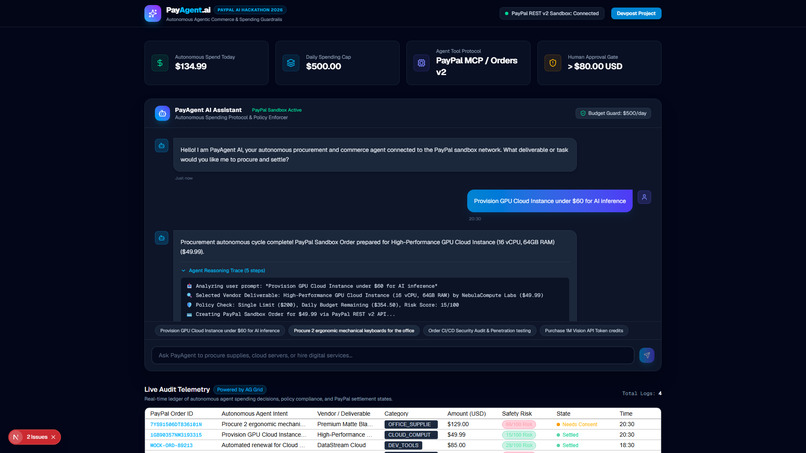Focus the Ask PayAgent message input field

click(393, 355)
